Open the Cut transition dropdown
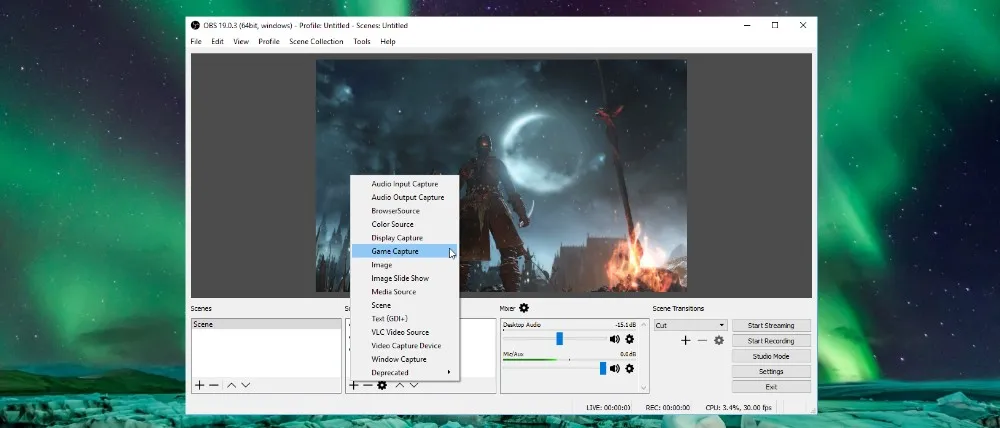This screenshot has width=1000, height=428. [690, 325]
